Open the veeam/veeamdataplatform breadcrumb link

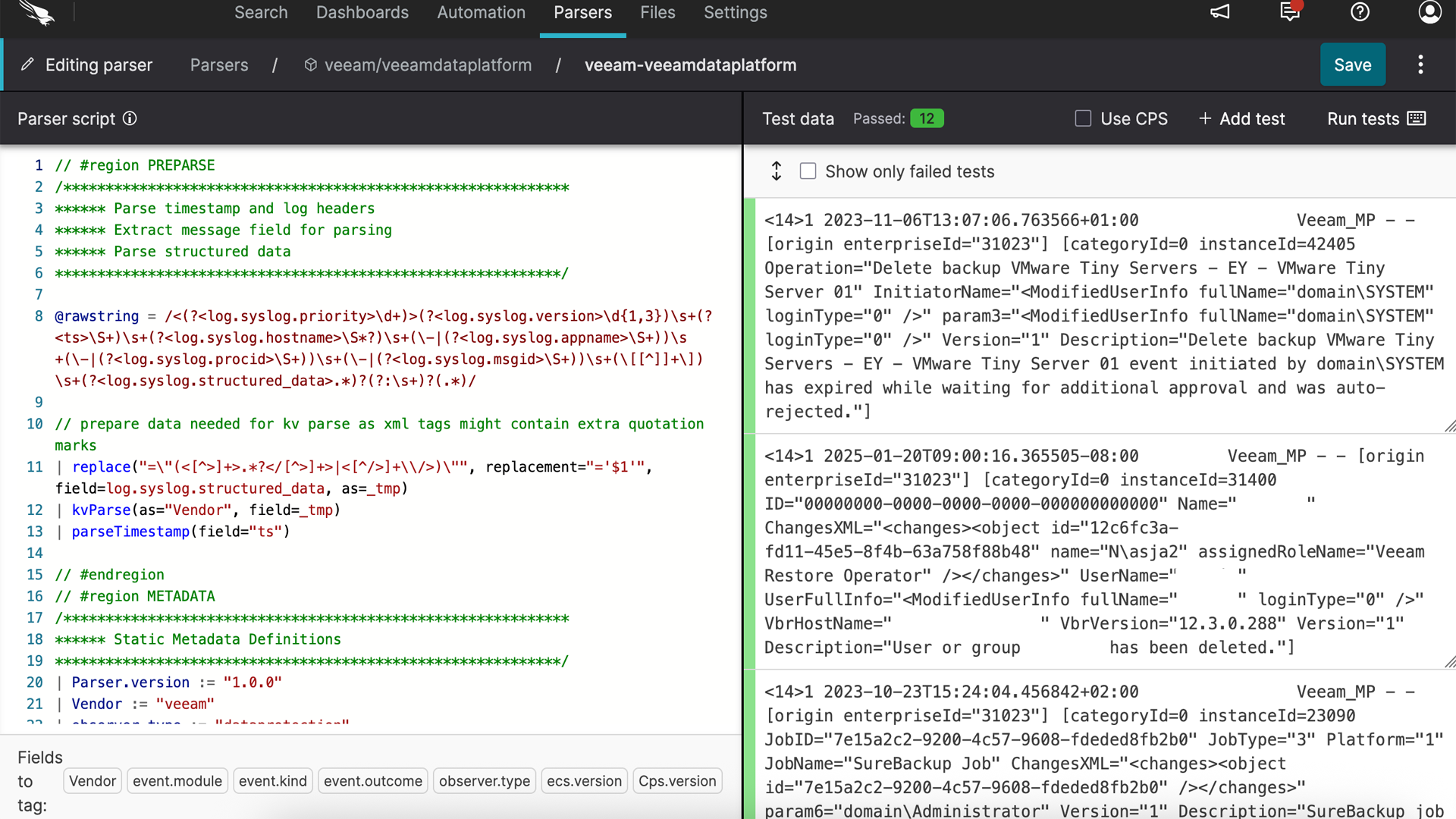click(427, 65)
